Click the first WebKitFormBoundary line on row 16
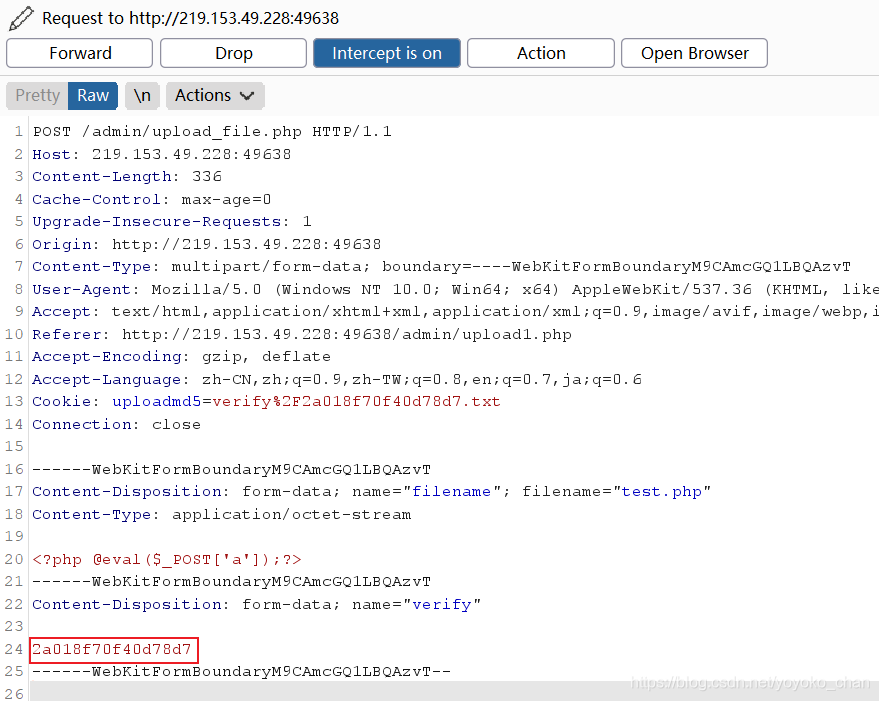The height and width of the screenshot is (701, 879). pyautogui.click(x=232, y=469)
